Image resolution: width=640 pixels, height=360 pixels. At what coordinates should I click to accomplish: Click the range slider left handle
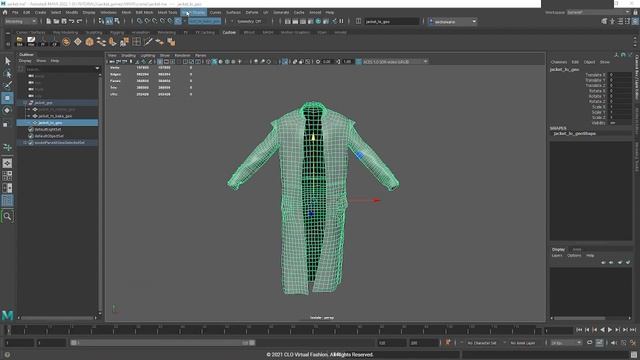tap(73, 343)
